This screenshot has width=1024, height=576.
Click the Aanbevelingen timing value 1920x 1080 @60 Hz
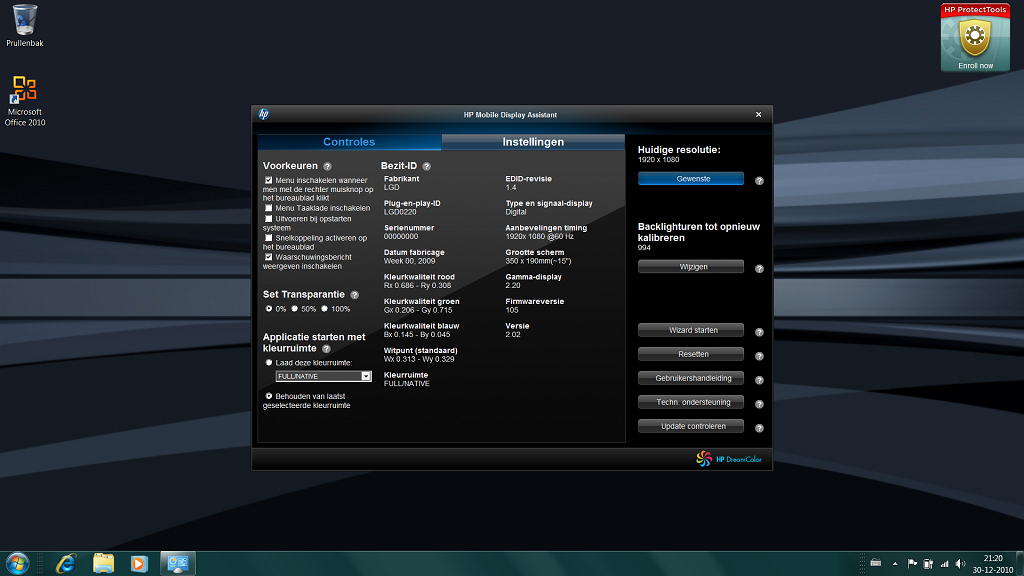(x=539, y=236)
